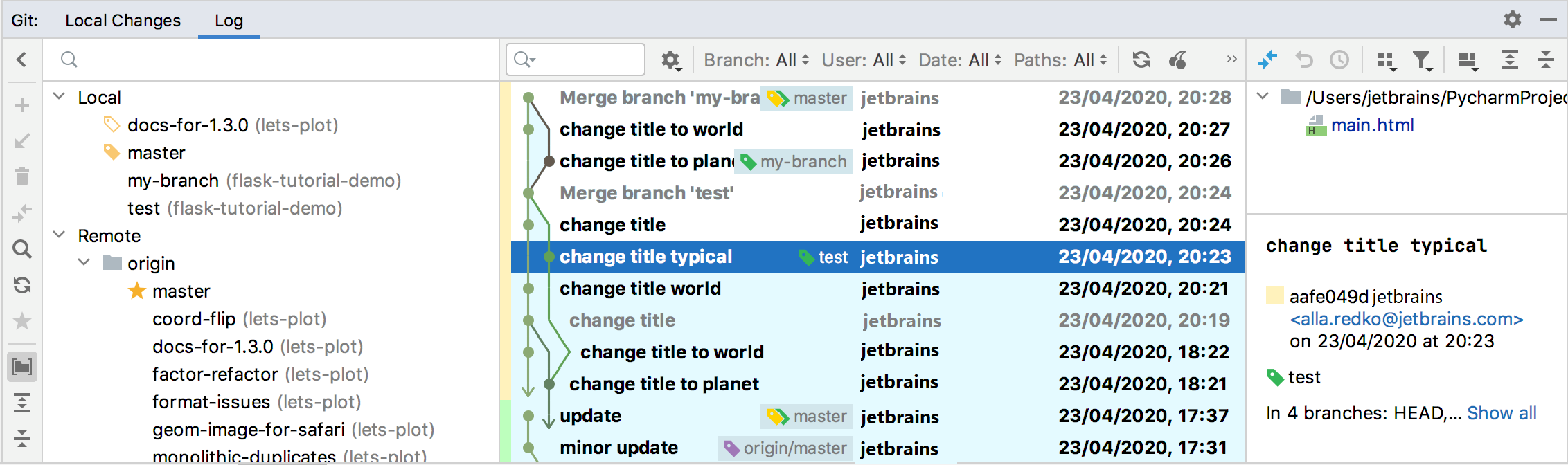Image resolution: width=1568 pixels, height=465 pixels.
Task: Click the alla.redko@jetbrains.com email link
Action: click(x=1406, y=319)
